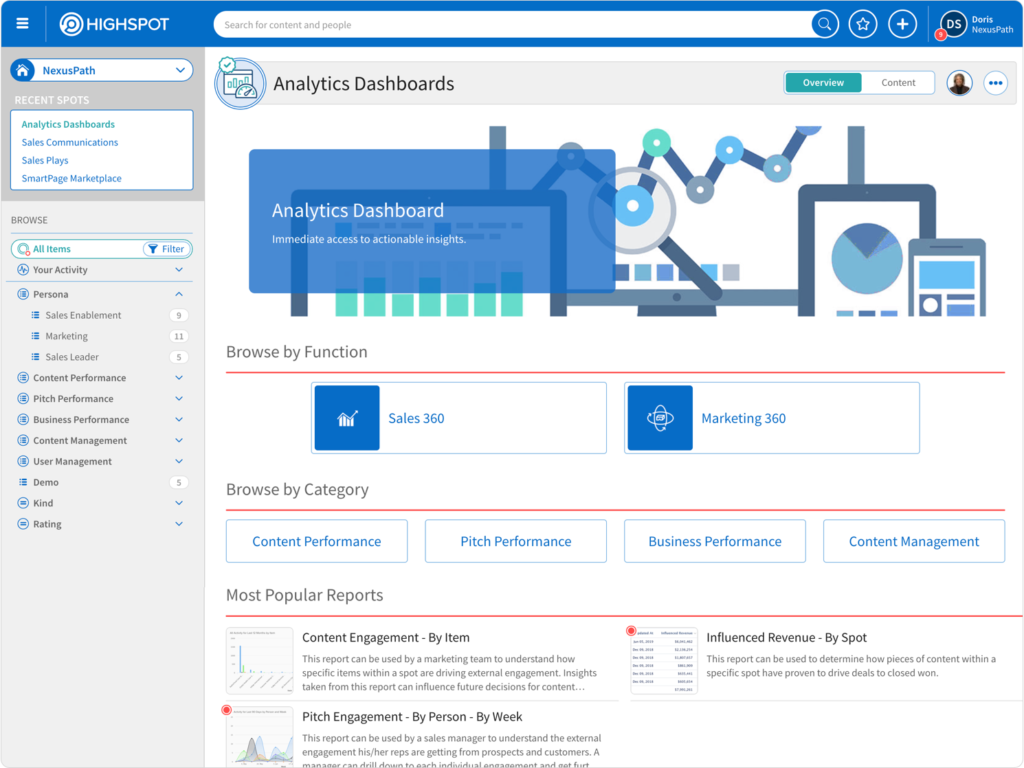The height and width of the screenshot is (768, 1024).
Task: Click the Sales 360 chart icon
Action: point(347,418)
